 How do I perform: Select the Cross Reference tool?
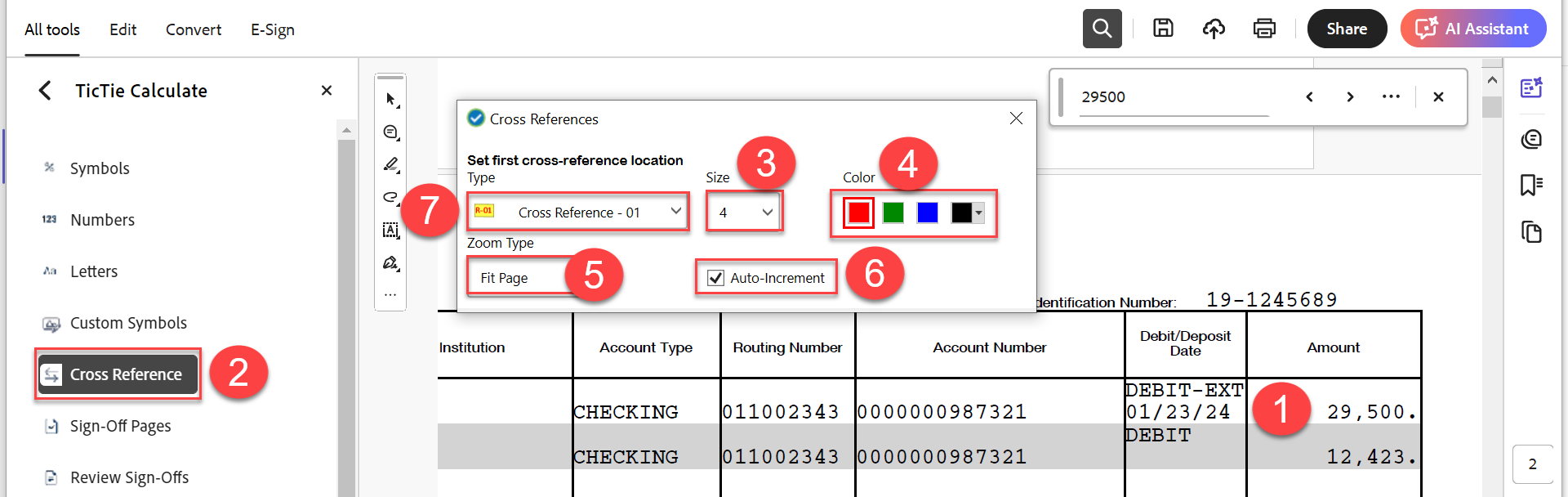[118, 374]
